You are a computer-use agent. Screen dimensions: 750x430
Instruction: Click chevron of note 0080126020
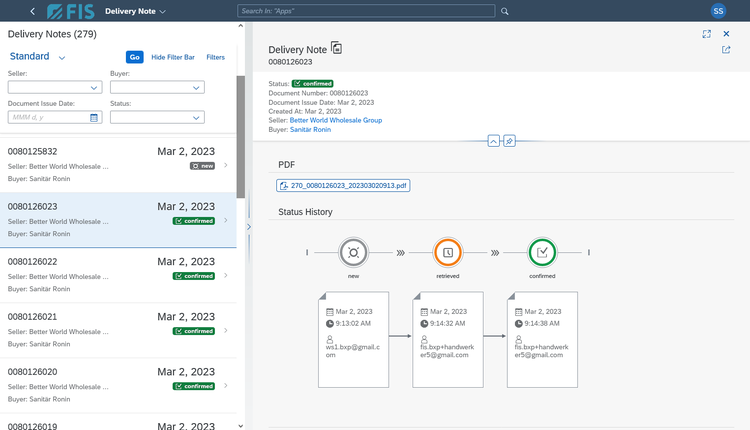[x=226, y=385]
